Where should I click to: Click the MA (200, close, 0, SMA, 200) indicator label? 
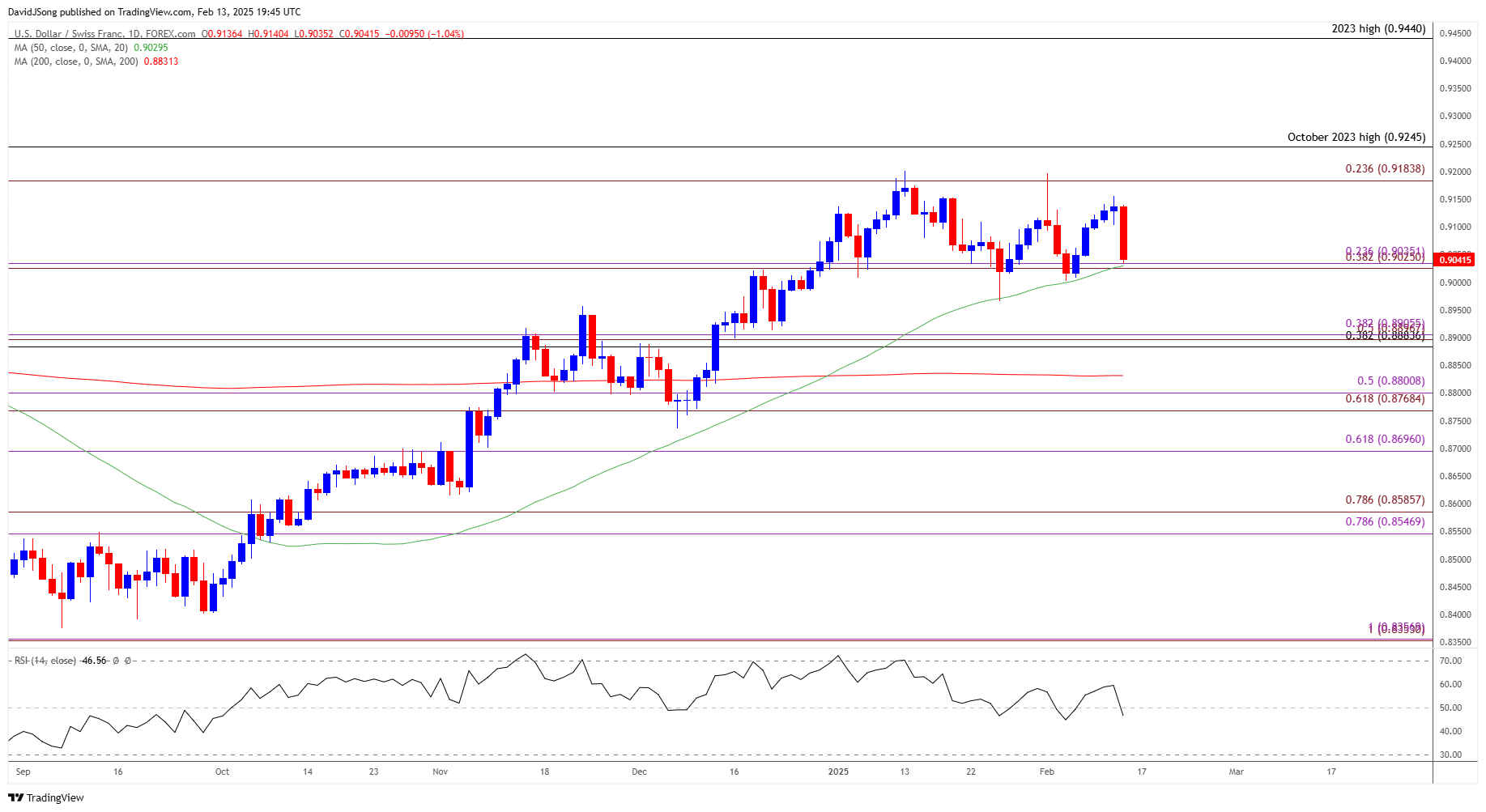(76, 62)
